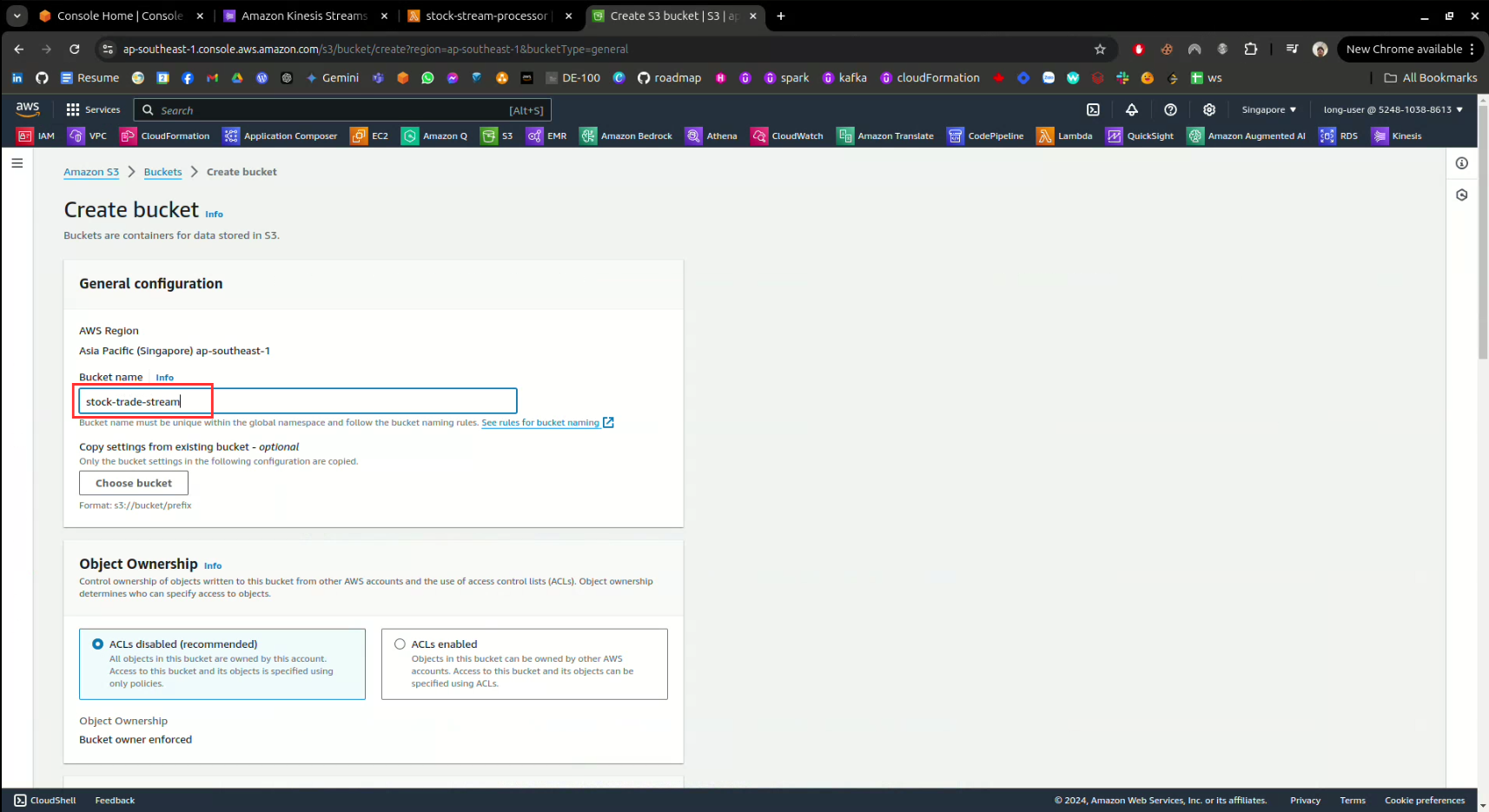This screenshot has height=812, width=1489.
Task: Click the Choose bucket button
Action: pyautogui.click(x=134, y=483)
